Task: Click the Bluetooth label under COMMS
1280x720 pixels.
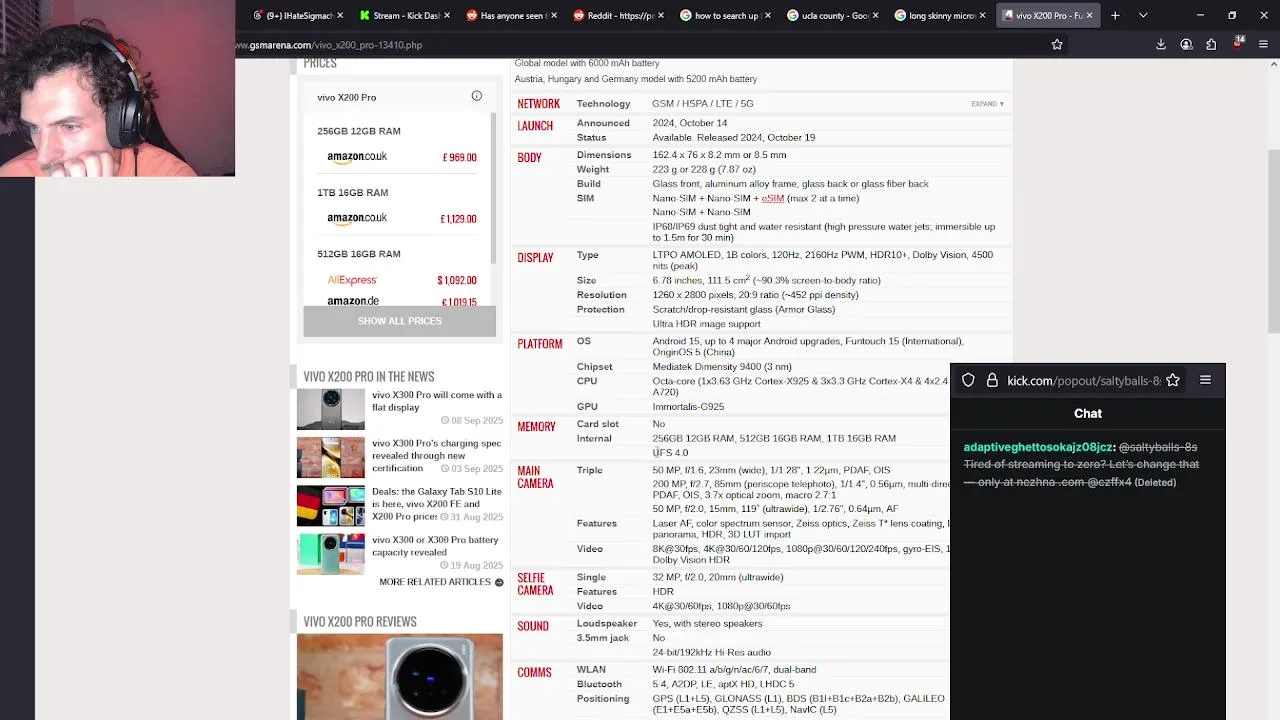Action: coord(599,684)
